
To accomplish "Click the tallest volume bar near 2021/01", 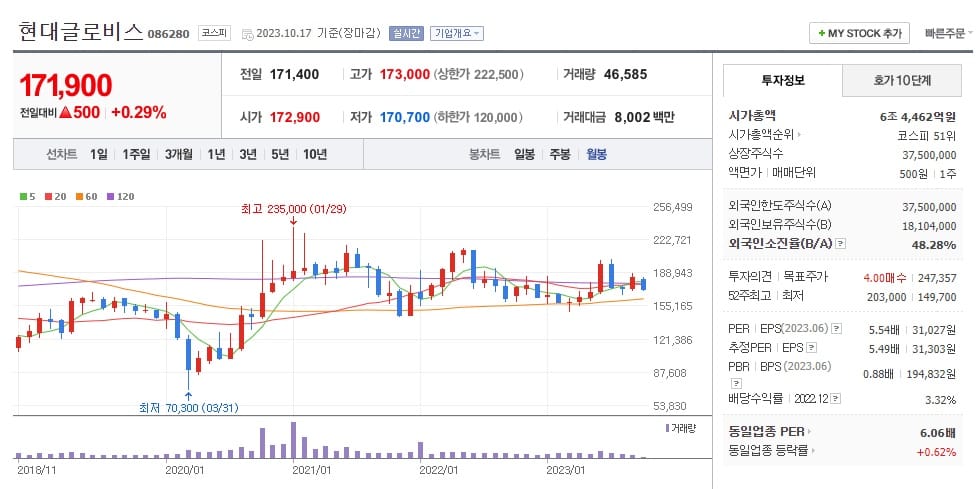I will [x=293, y=440].
